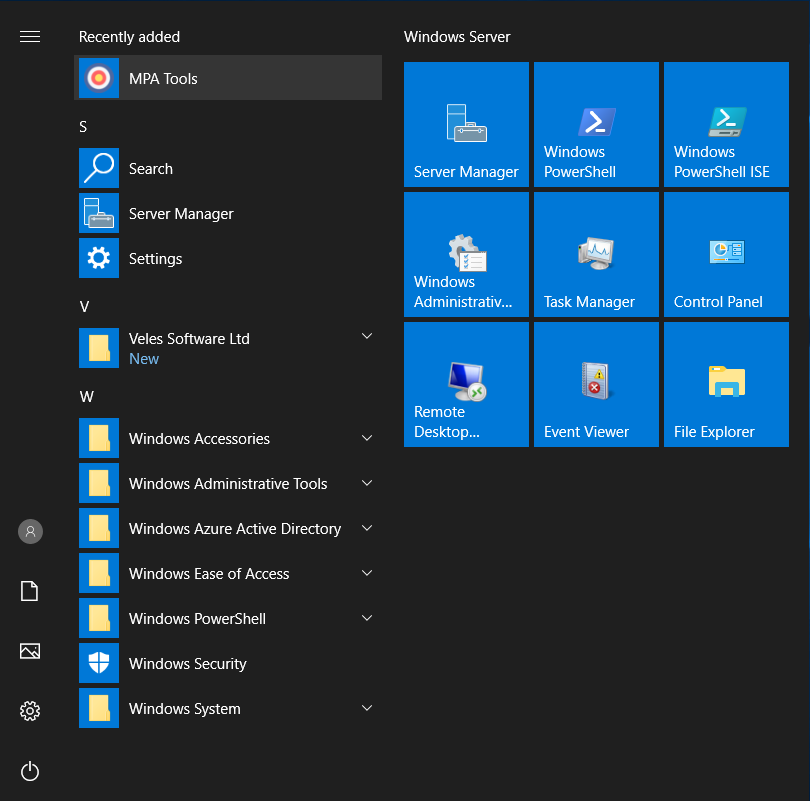The image size is (810, 801).
Task: Launch the Remote Desktop Connection tile
Action: [466, 385]
